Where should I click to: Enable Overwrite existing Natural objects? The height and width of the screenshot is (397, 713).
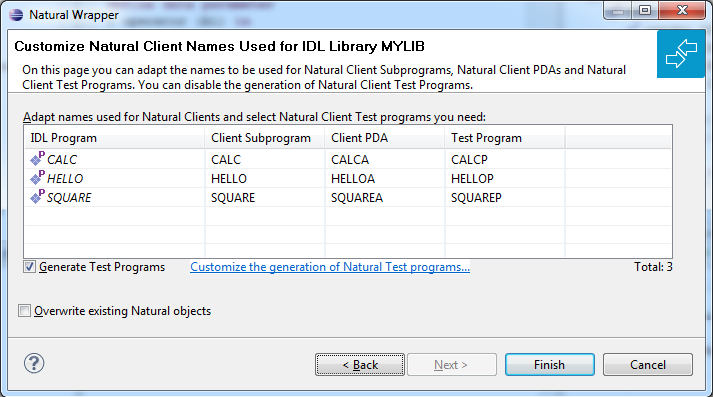tap(24, 311)
